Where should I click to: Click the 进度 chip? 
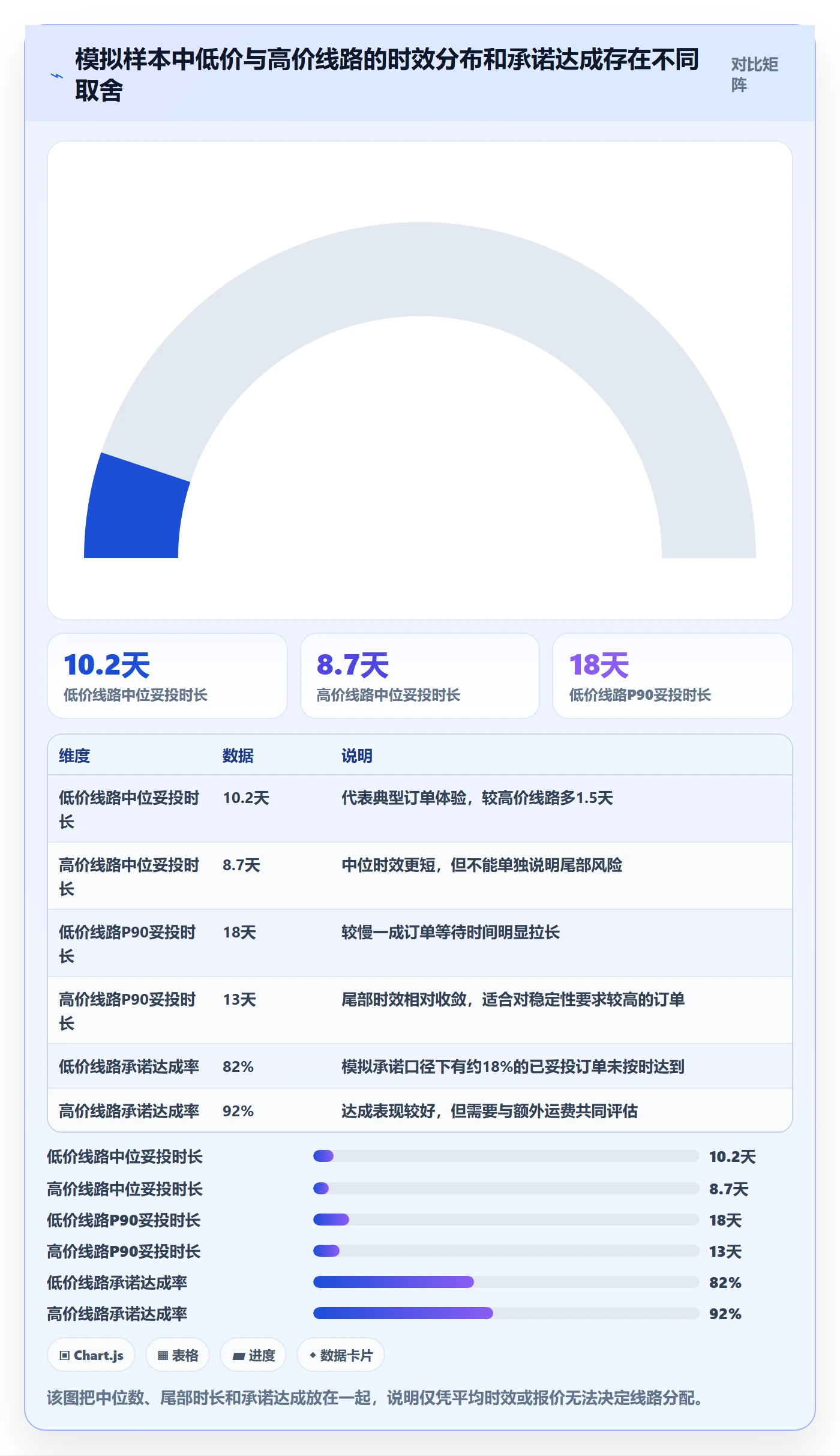click(x=253, y=1355)
